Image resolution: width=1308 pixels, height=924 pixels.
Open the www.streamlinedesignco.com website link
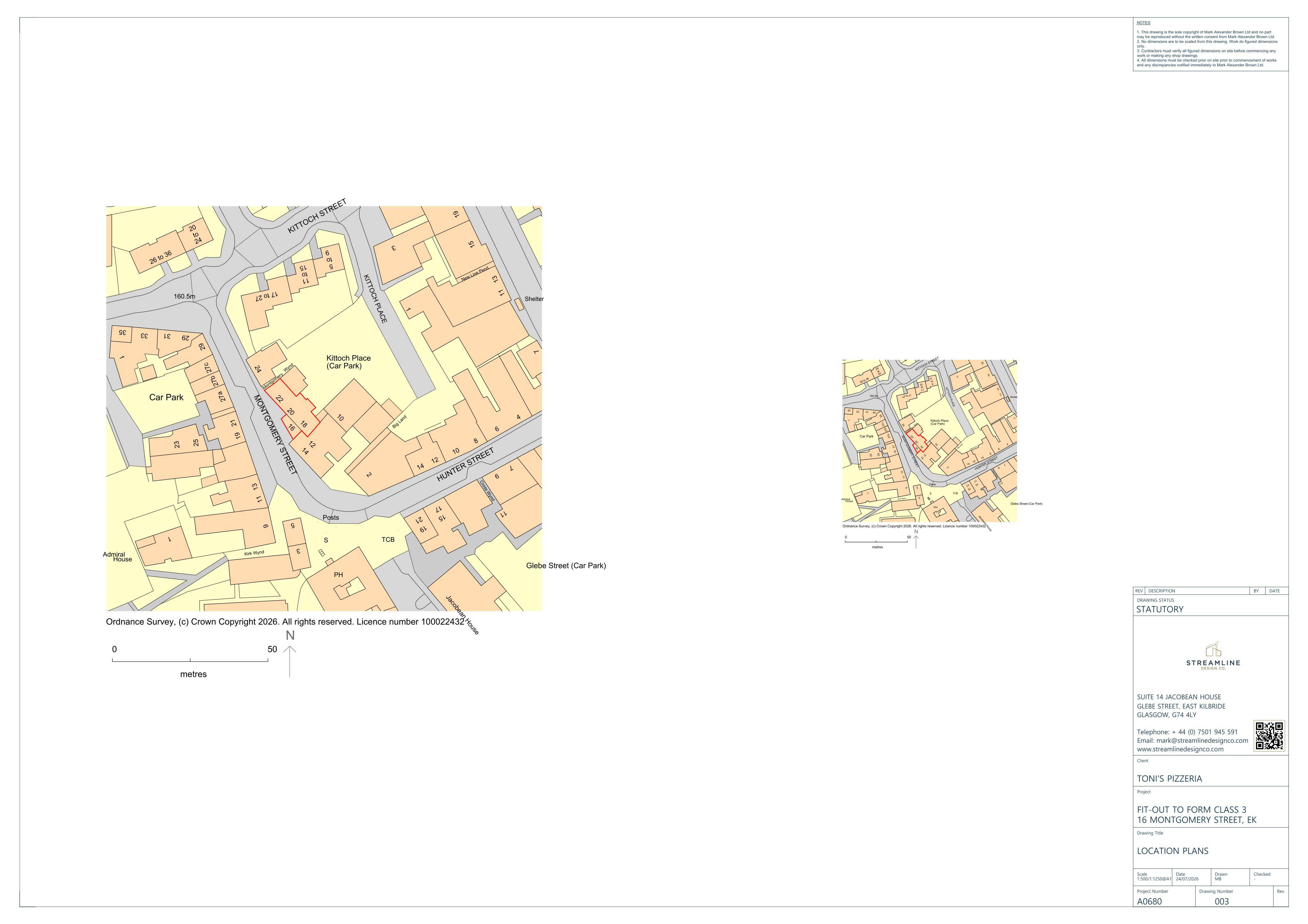(x=1180, y=749)
